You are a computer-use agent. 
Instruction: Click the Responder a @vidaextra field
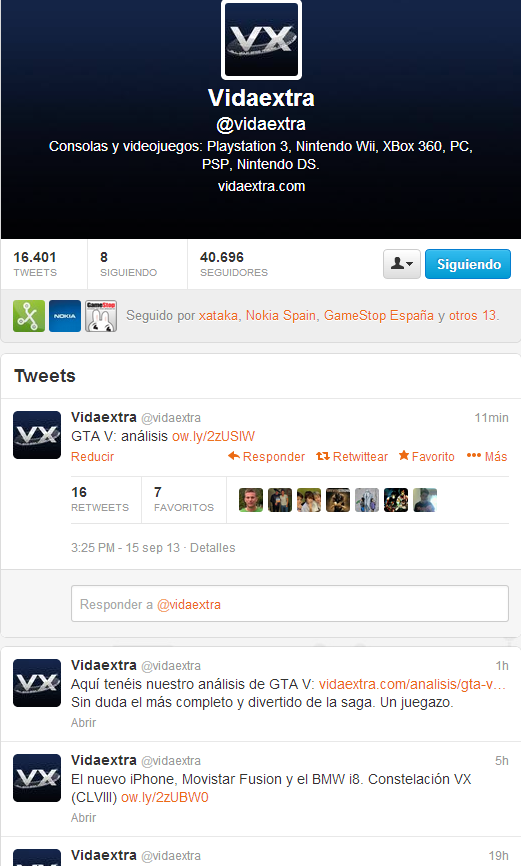290,604
